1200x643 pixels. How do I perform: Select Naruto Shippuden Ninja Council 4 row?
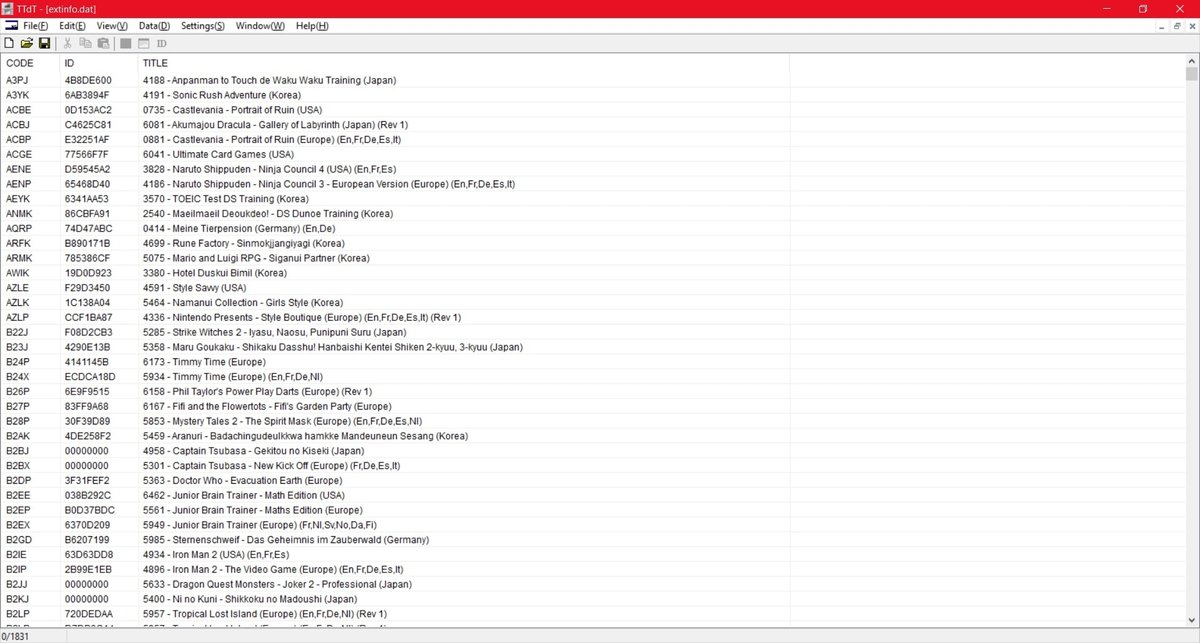592,169
